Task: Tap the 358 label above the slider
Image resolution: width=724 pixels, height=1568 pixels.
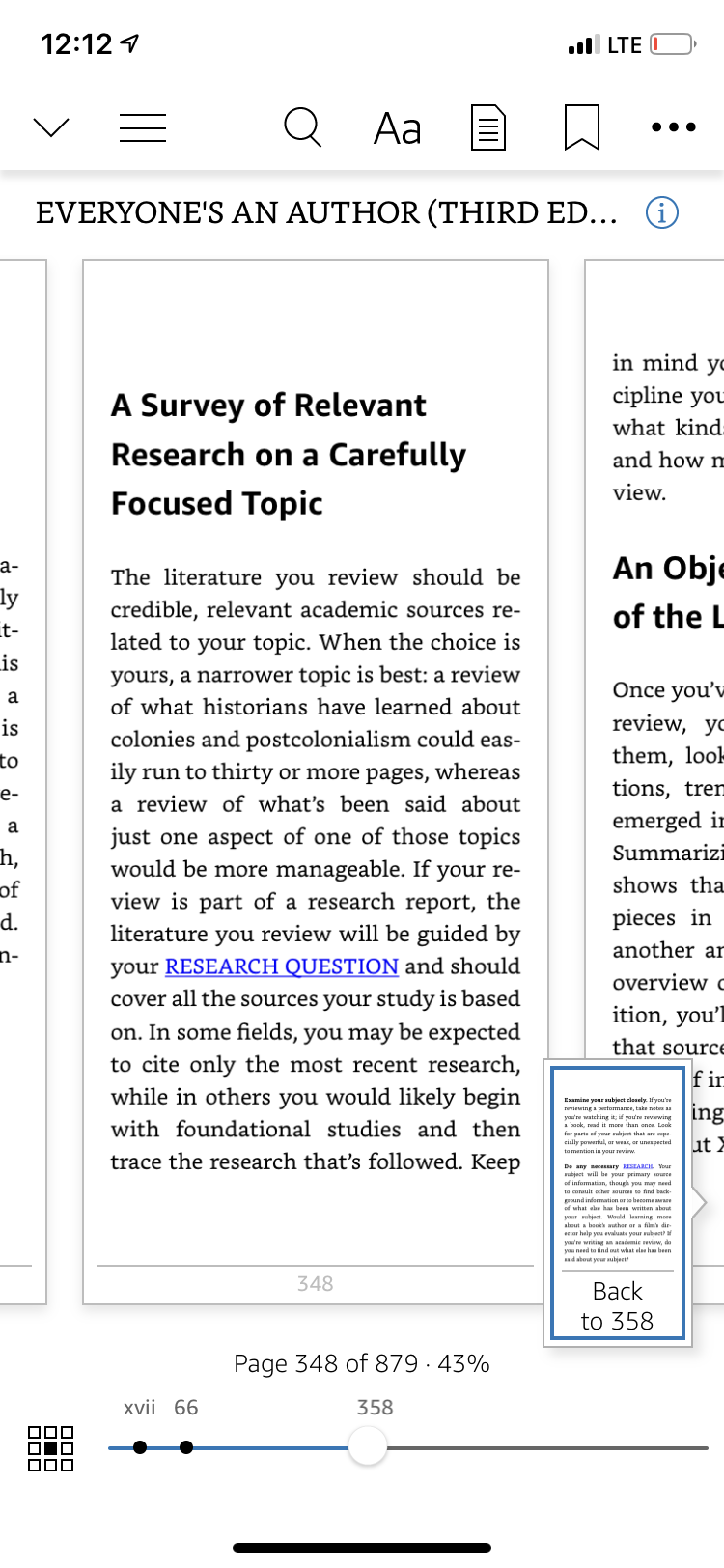Action: click(x=375, y=1407)
